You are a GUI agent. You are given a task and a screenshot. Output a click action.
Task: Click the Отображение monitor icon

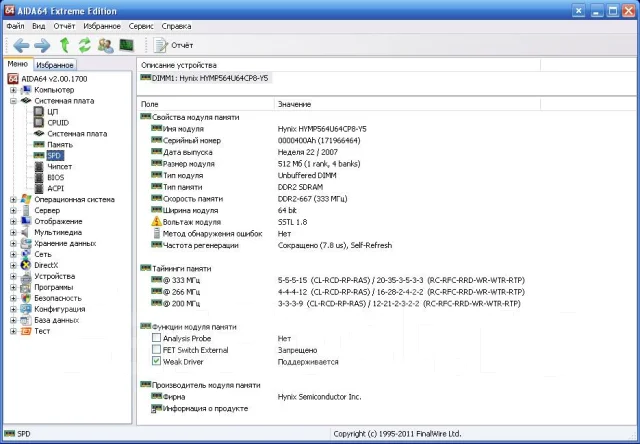tap(26, 221)
